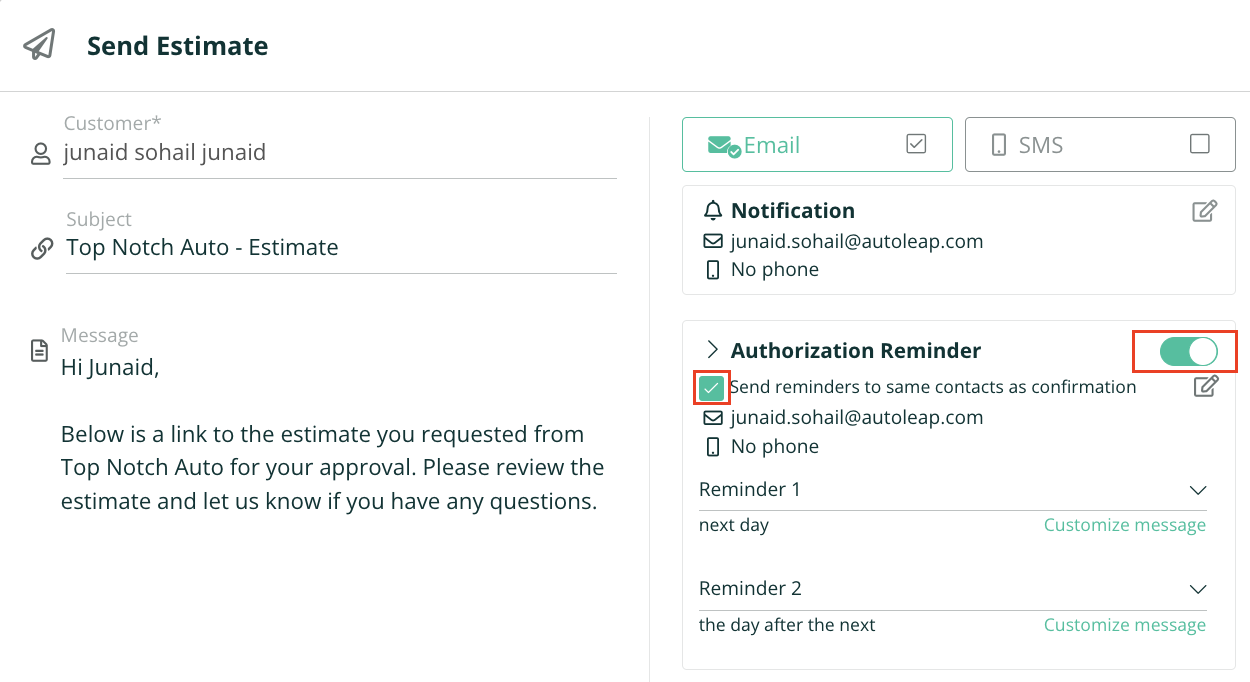Expand the Authorization Reminder chevron
The width and height of the screenshot is (1250, 682).
(x=713, y=350)
